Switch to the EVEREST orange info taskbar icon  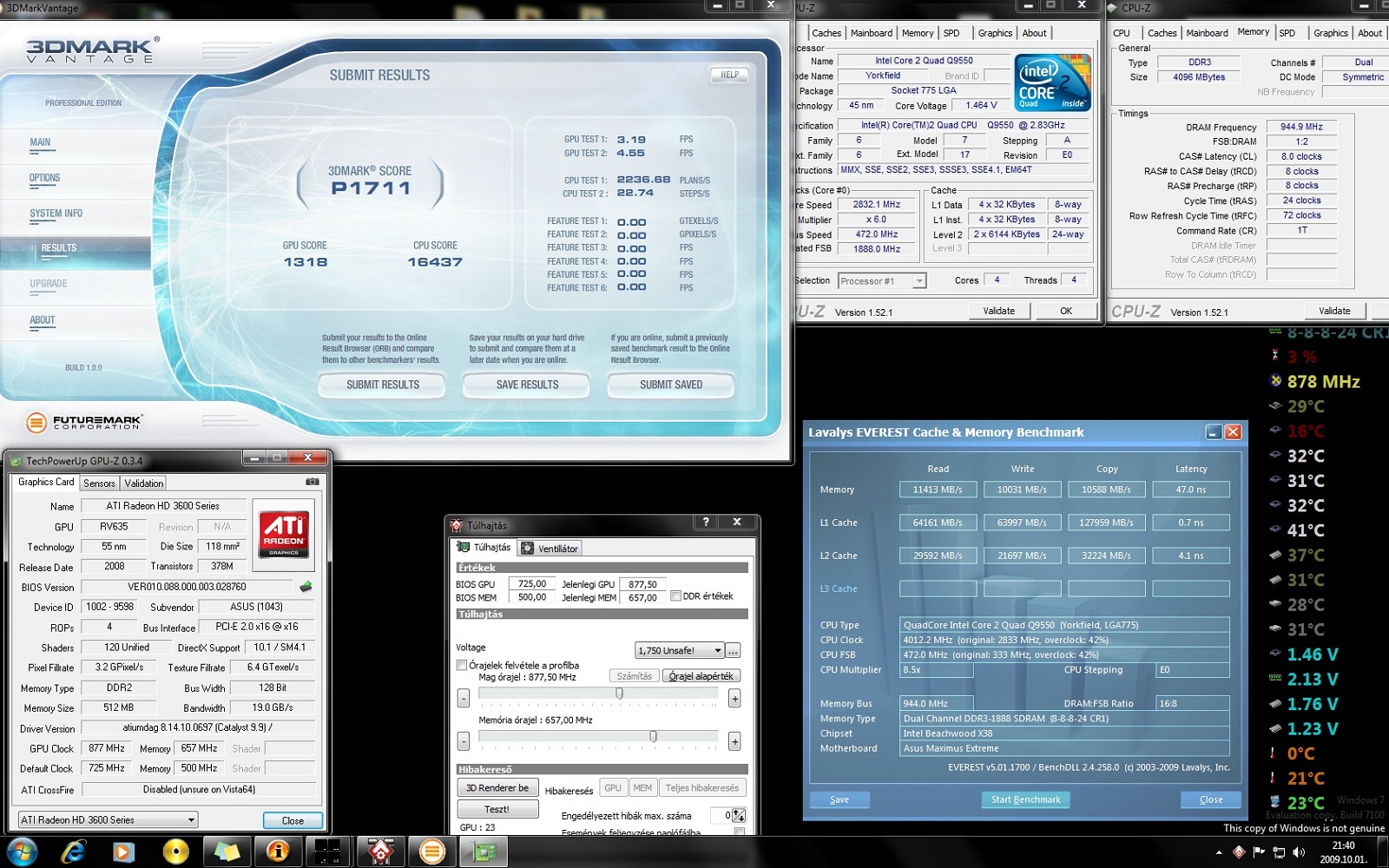278,852
